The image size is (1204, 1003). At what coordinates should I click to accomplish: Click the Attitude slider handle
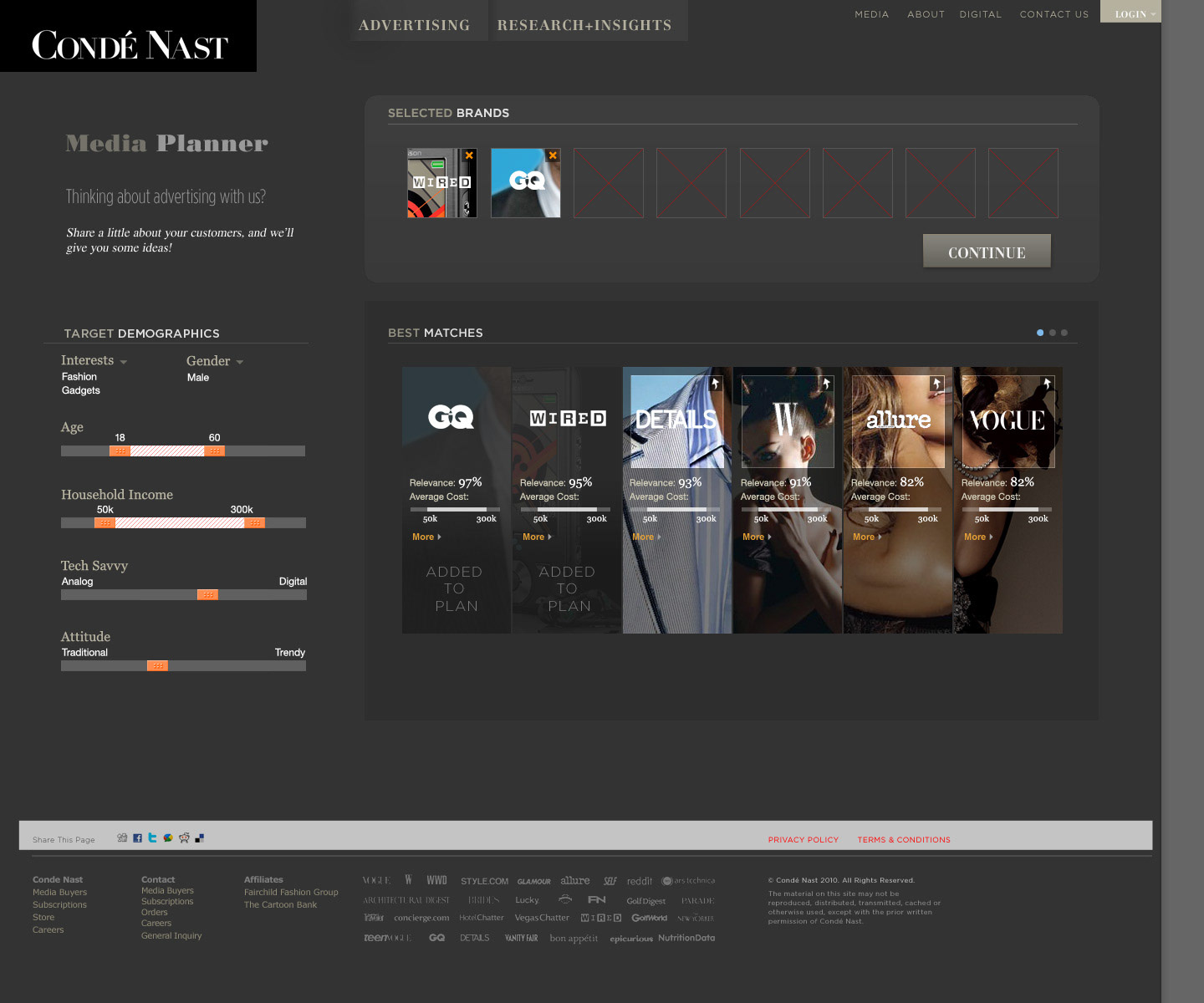click(x=157, y=666)
